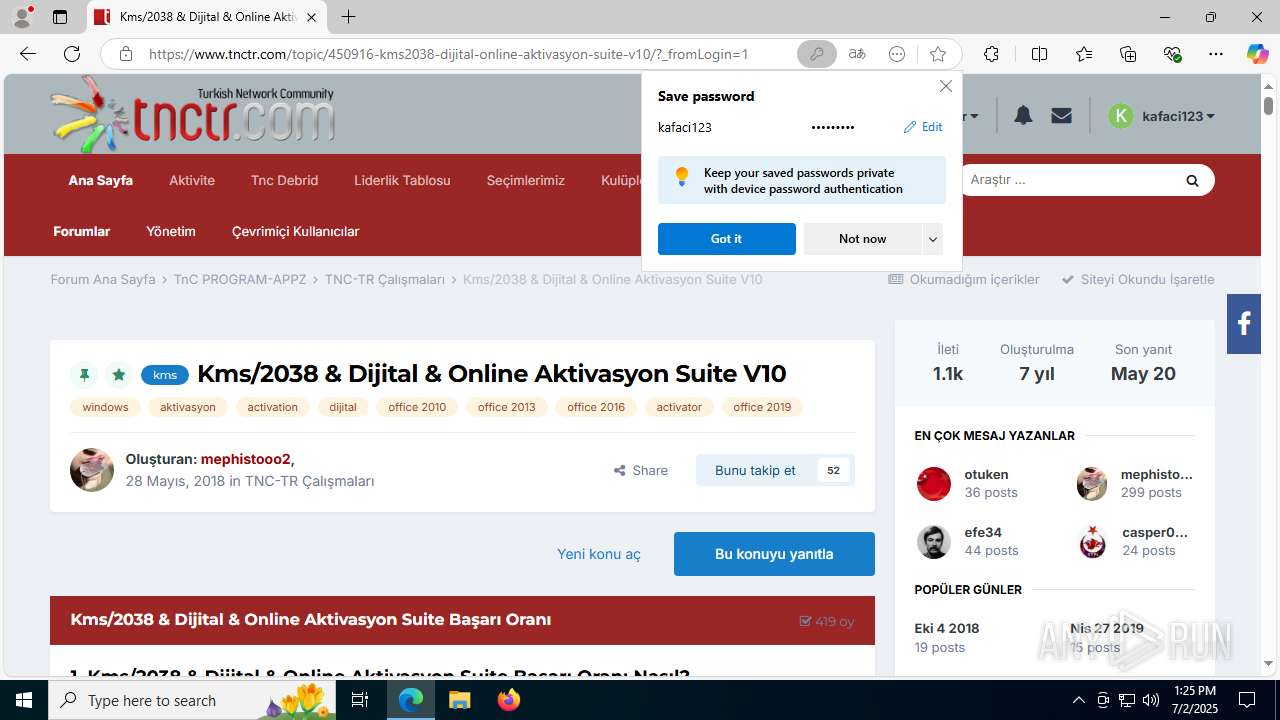Open Settings and more ellipsis menu
Image resolution: width=1280 pixels, height=720 pixels.
pos(1216,54)
